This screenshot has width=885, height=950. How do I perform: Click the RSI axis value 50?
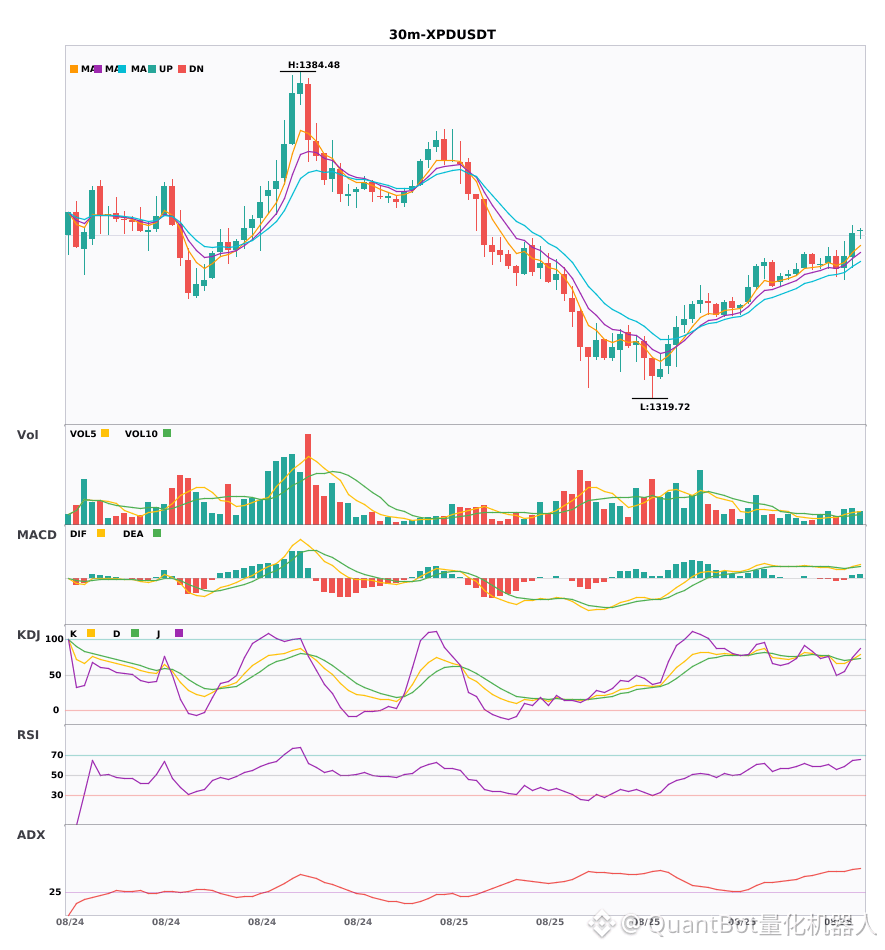click(57, 775)
